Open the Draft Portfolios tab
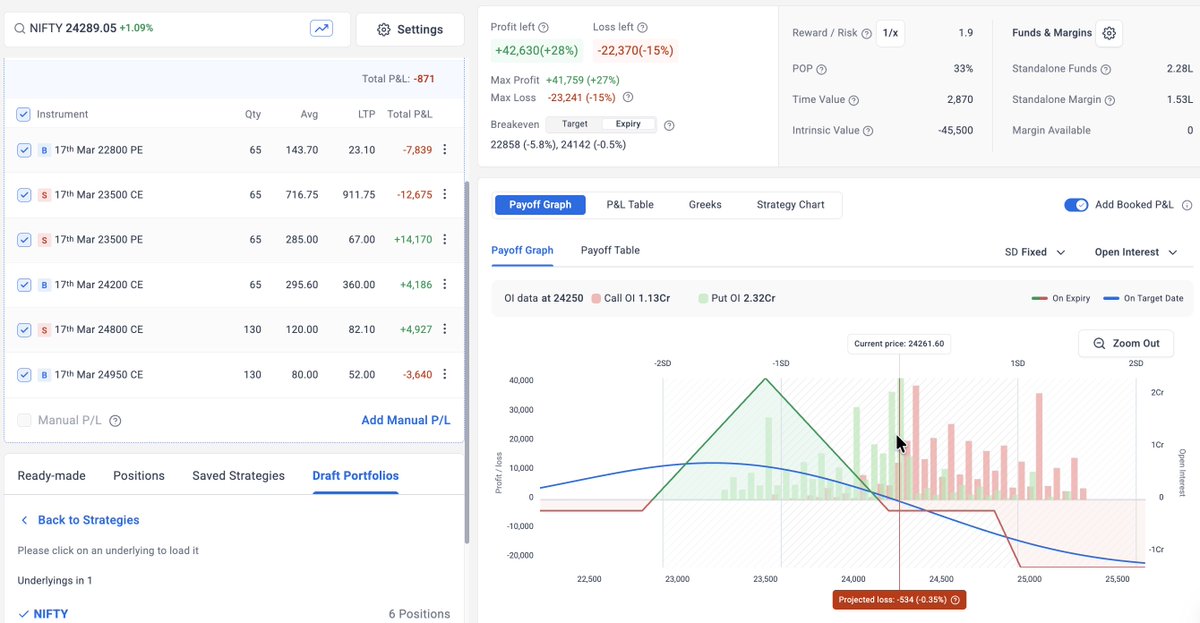The width and height of the screenshot is (1200, 623). click(355, 476)
